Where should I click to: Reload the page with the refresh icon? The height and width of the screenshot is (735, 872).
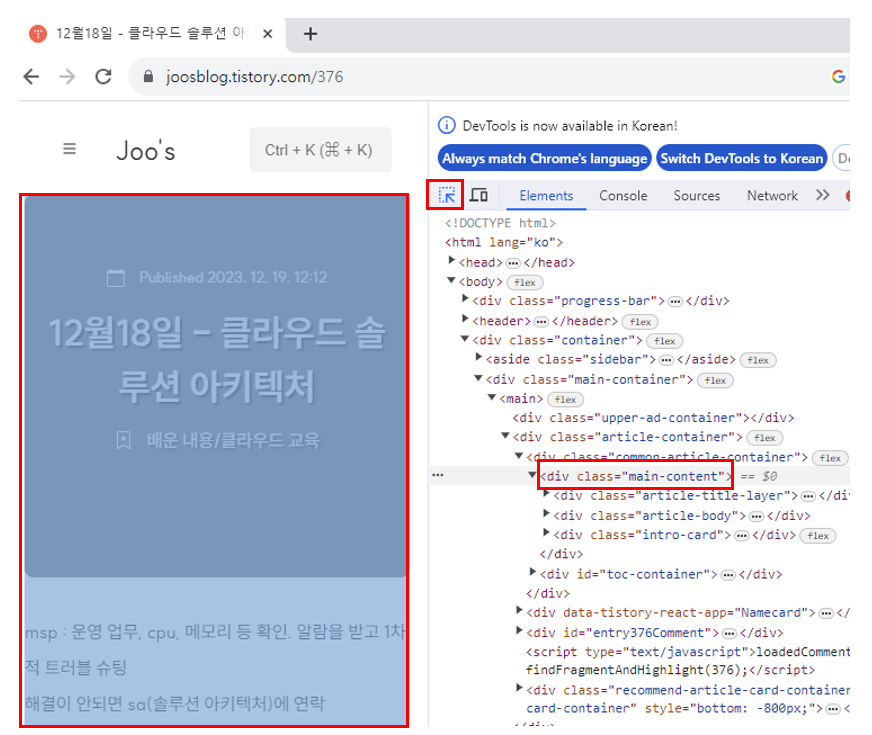click(x=103, y=76)
